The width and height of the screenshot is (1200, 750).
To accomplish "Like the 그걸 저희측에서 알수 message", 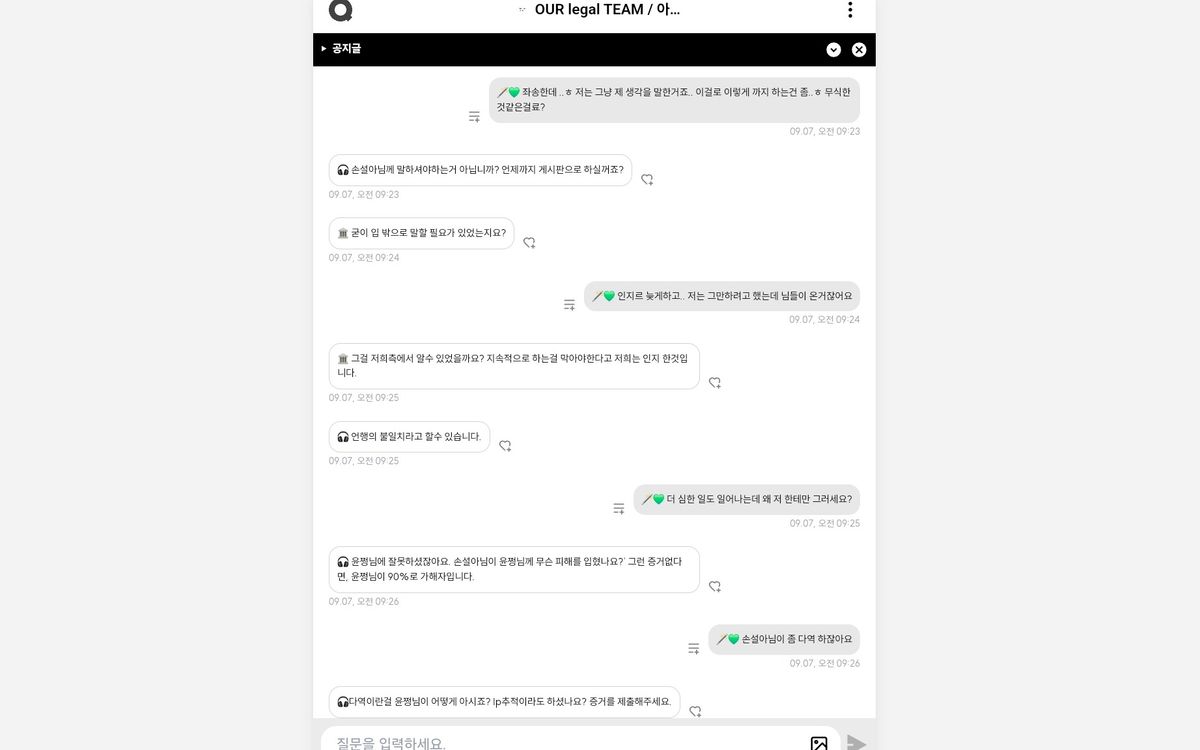I will [715, 383].
